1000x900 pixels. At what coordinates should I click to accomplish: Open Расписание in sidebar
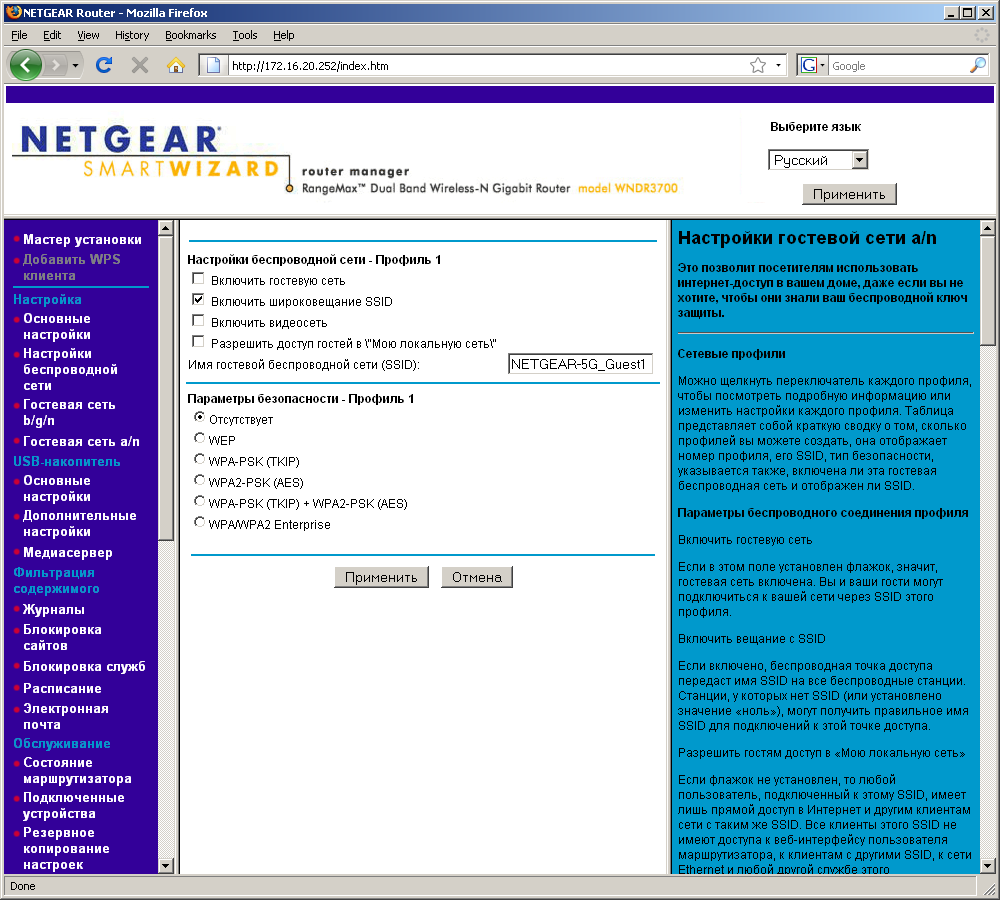(62, 688)
